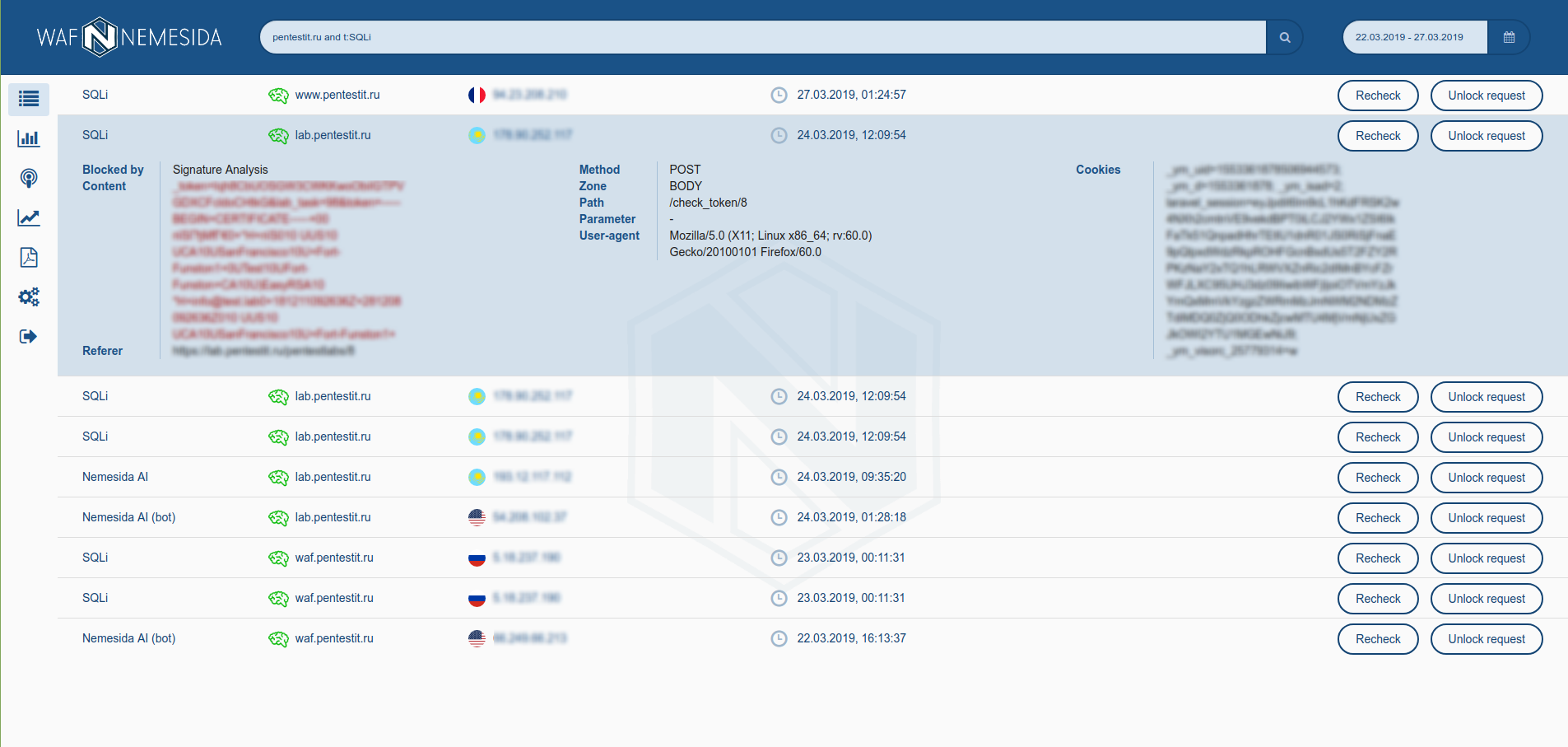Click the magnifier search button

[1284, 37]
